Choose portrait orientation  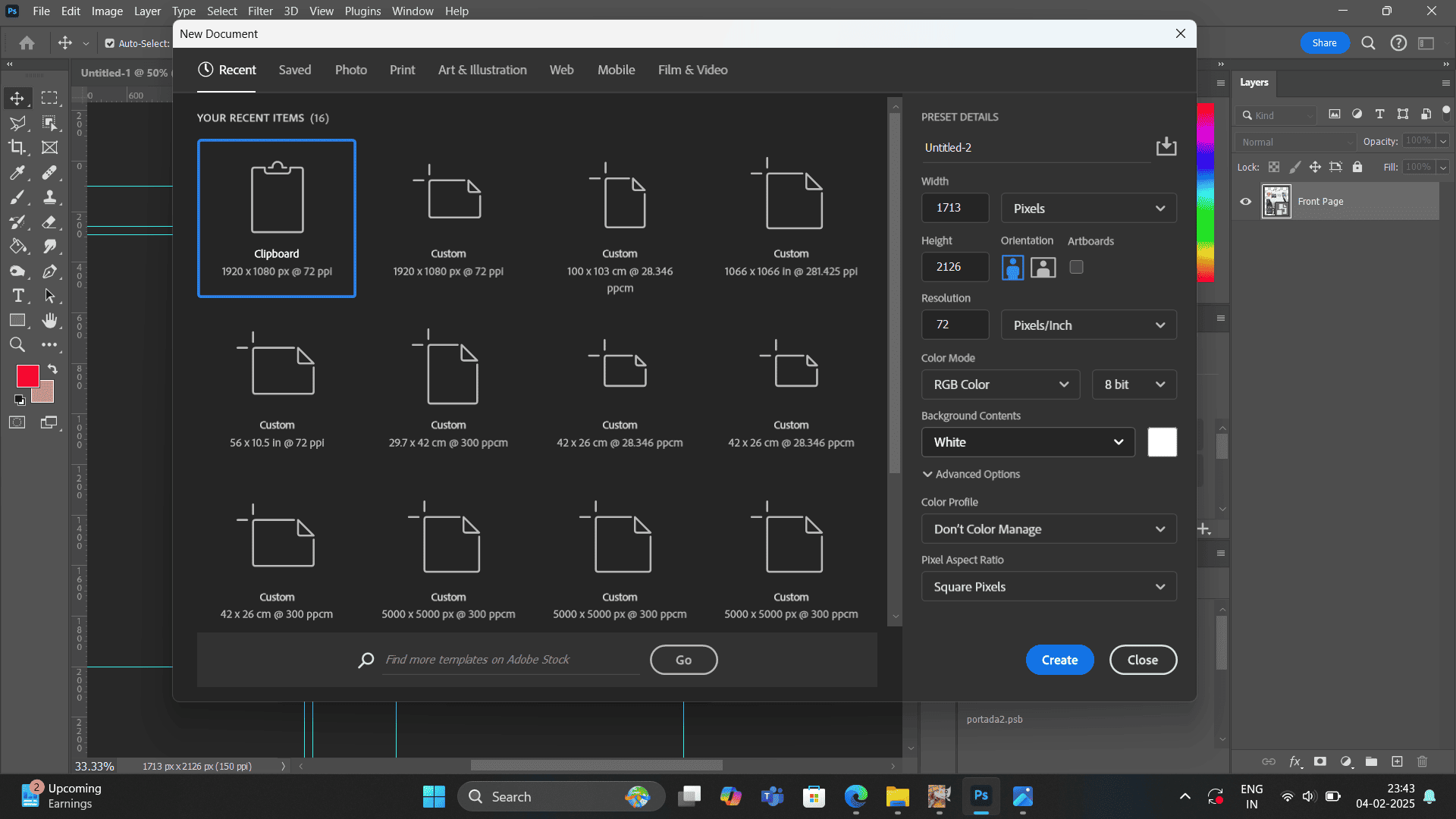click(x=1012, y=267)
